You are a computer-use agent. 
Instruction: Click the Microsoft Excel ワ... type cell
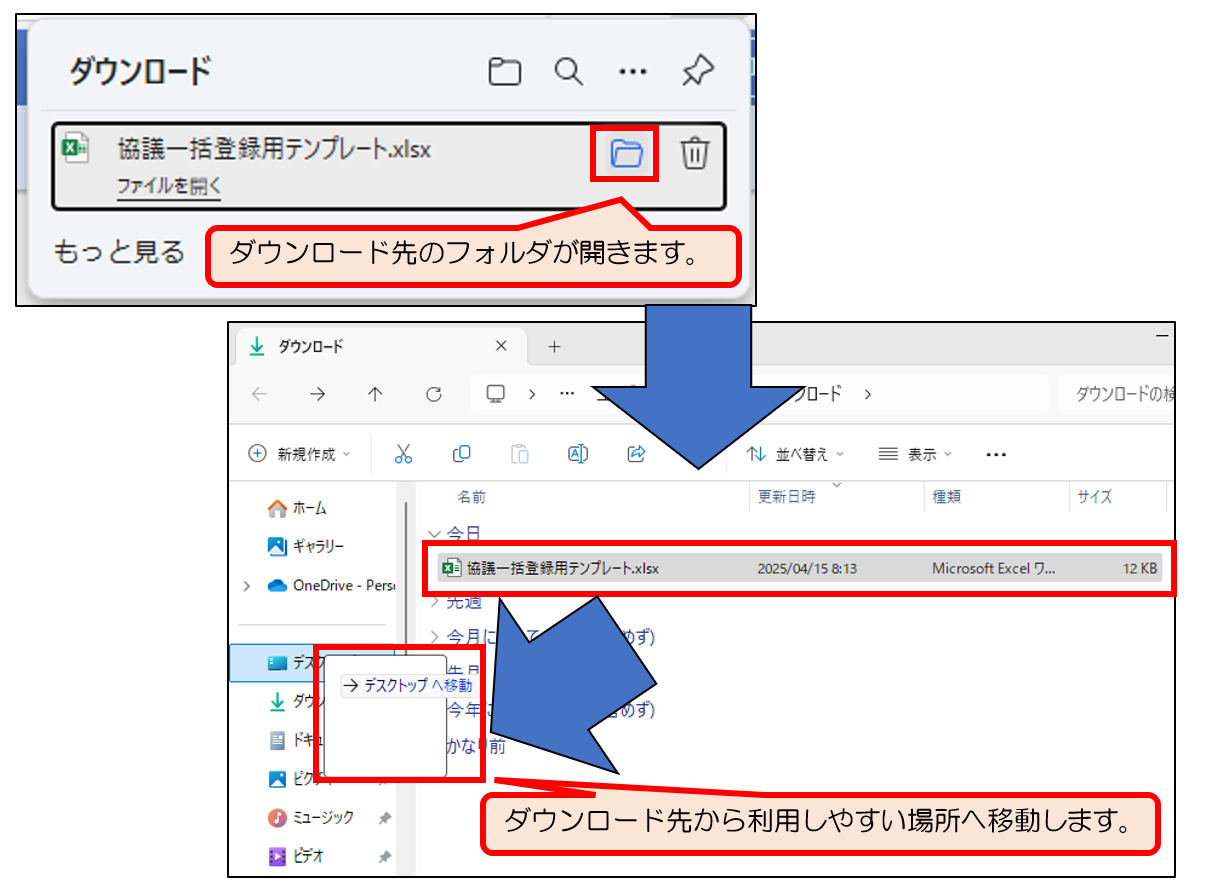994,568
